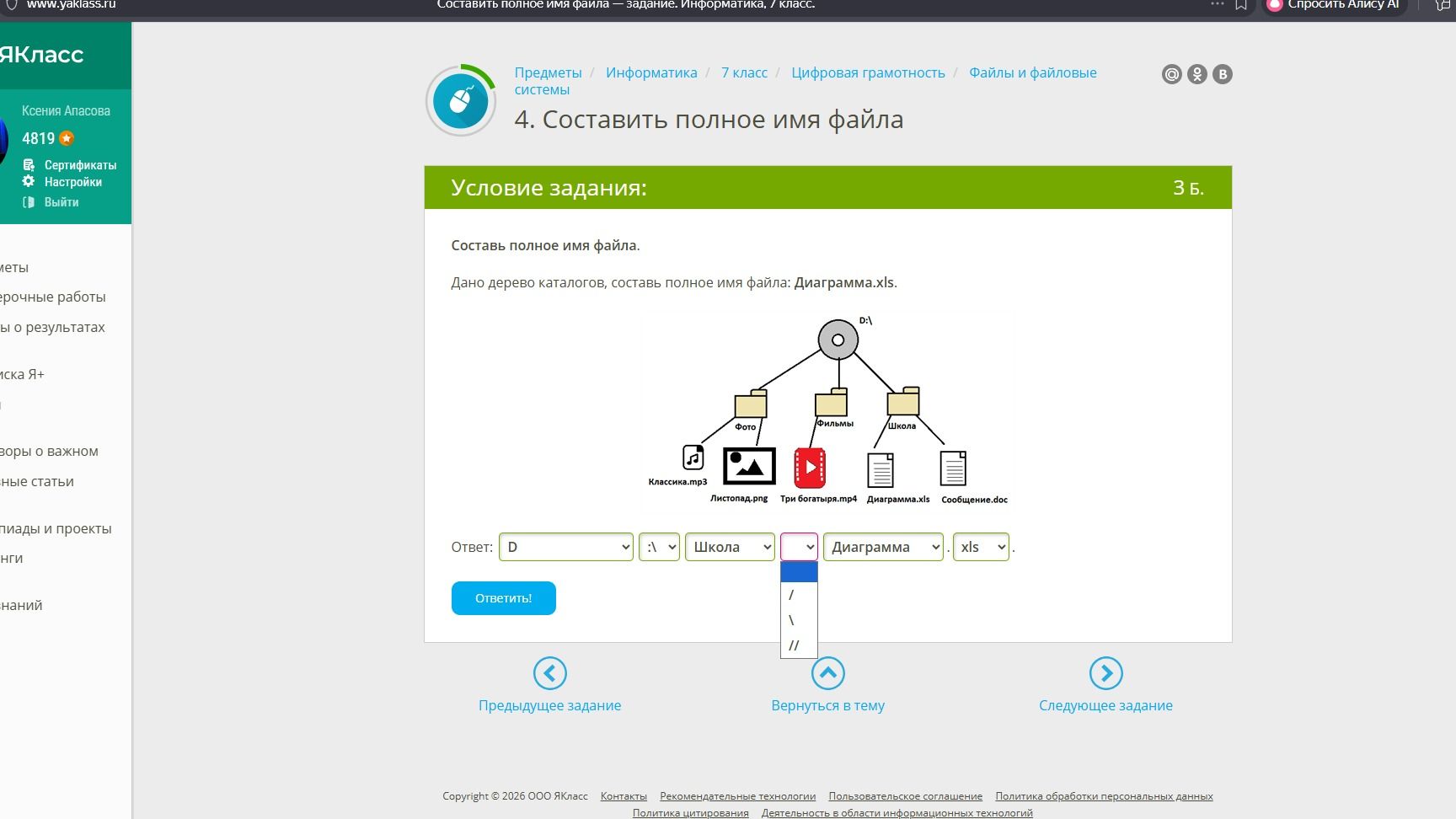
Task: Click the Настройки gear icon
Action: click(29, 181)
